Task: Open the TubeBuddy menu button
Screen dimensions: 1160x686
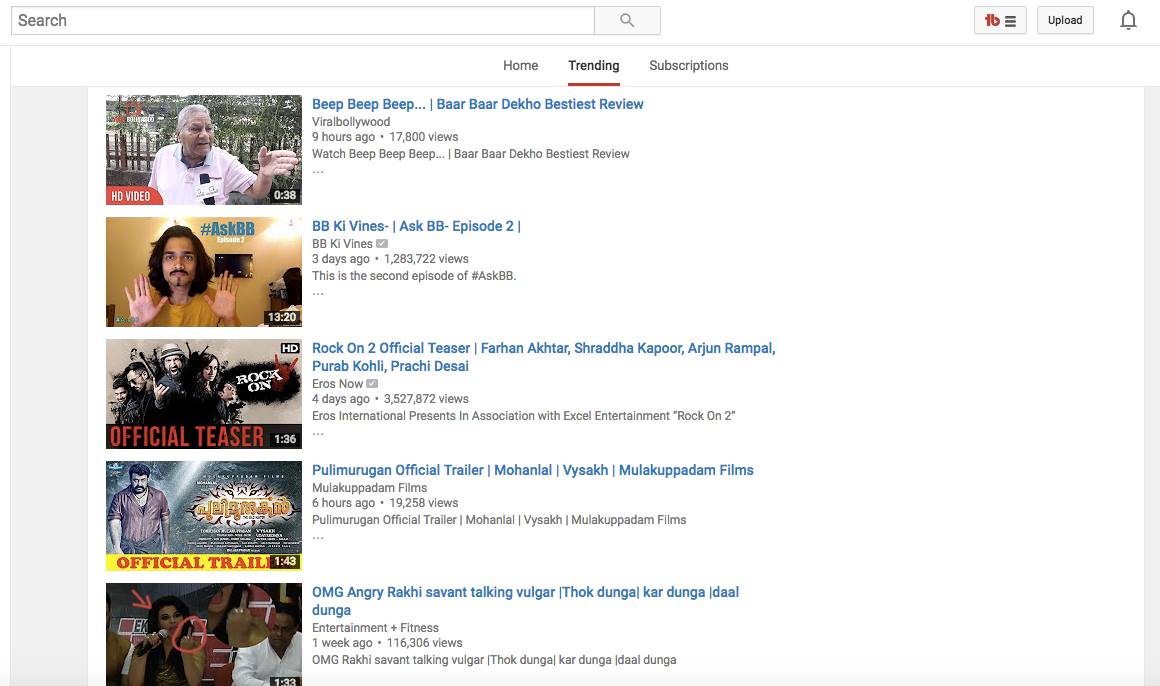Action: (1000, 21)
